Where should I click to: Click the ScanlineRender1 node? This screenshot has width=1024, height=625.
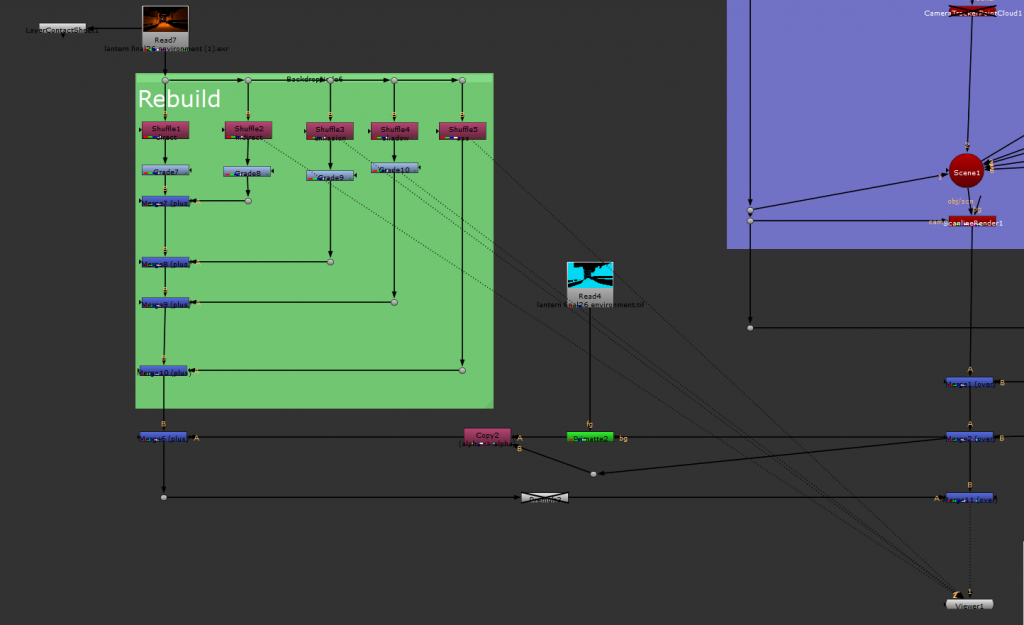(972, 221)
